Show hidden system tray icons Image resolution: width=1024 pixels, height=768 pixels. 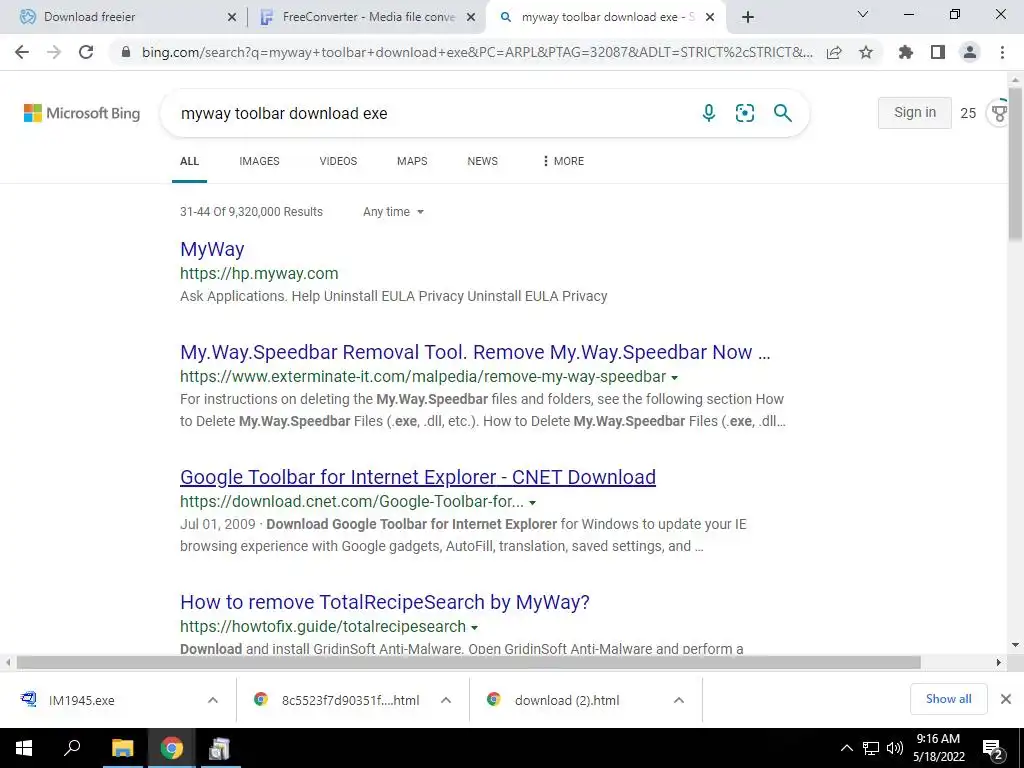846,748
